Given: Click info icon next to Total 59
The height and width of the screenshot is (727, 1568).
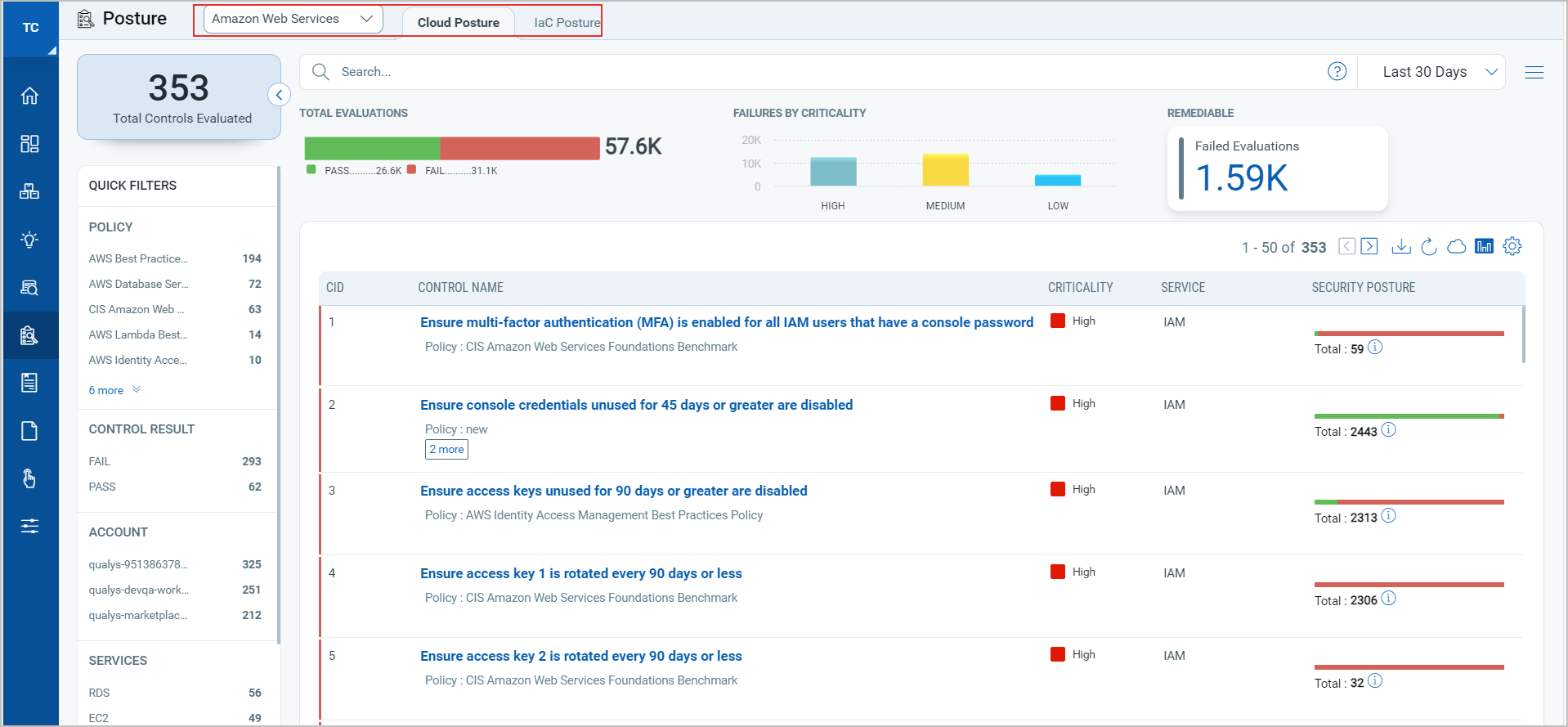Looking at the screenshot, I should coord(1375,348).
